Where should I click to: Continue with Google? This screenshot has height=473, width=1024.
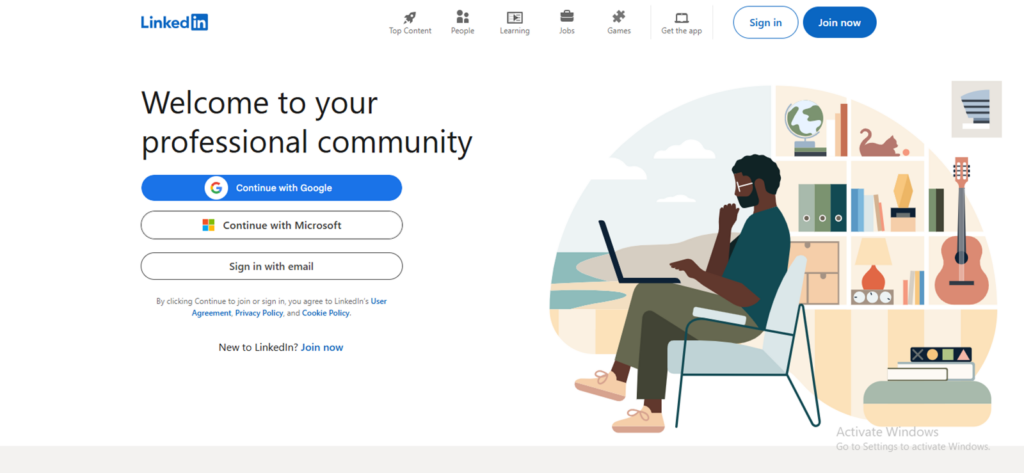tap(272, 188)
